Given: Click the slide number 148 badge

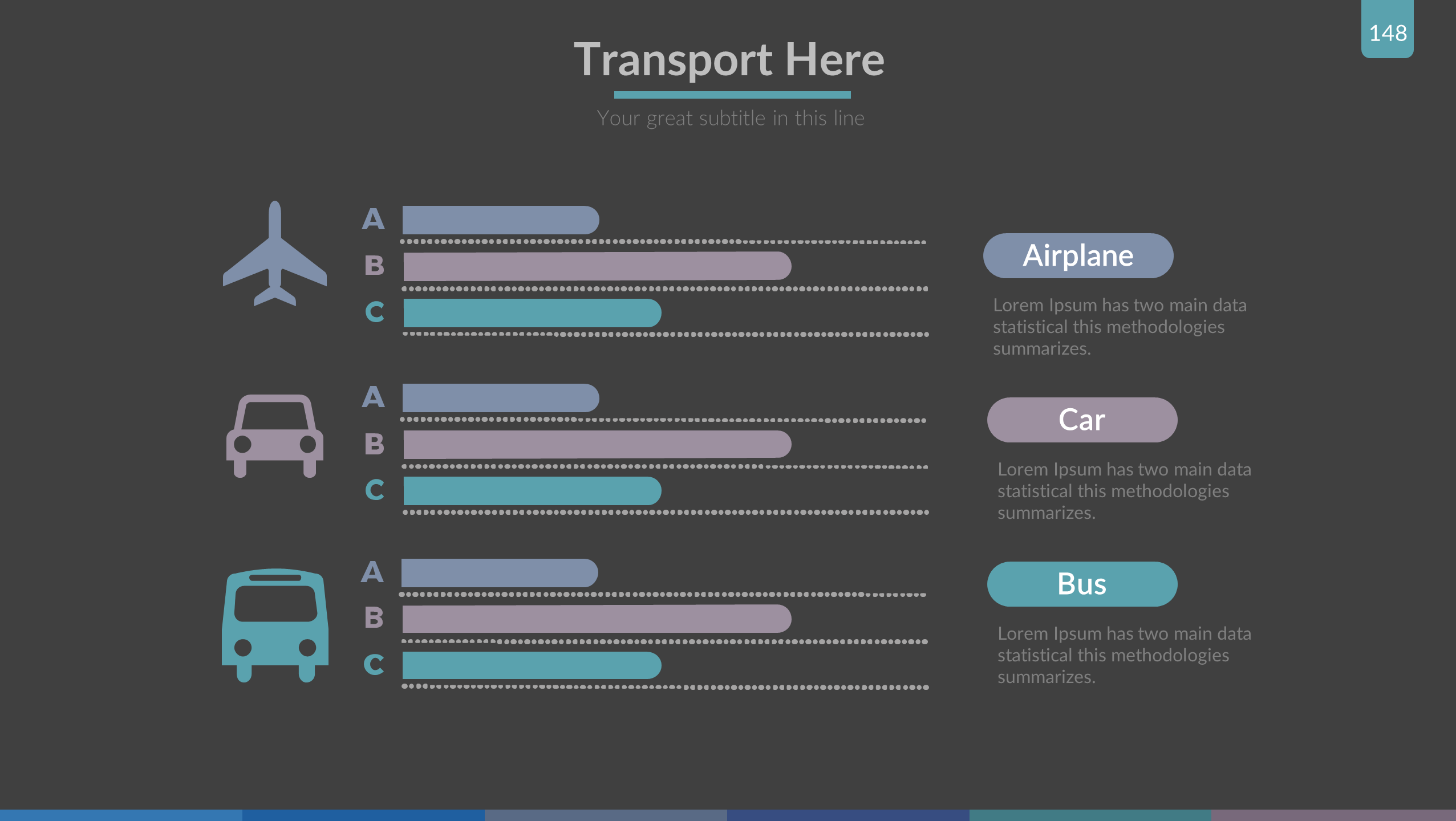Looking at the screenshot, I should click(1387, 32).
